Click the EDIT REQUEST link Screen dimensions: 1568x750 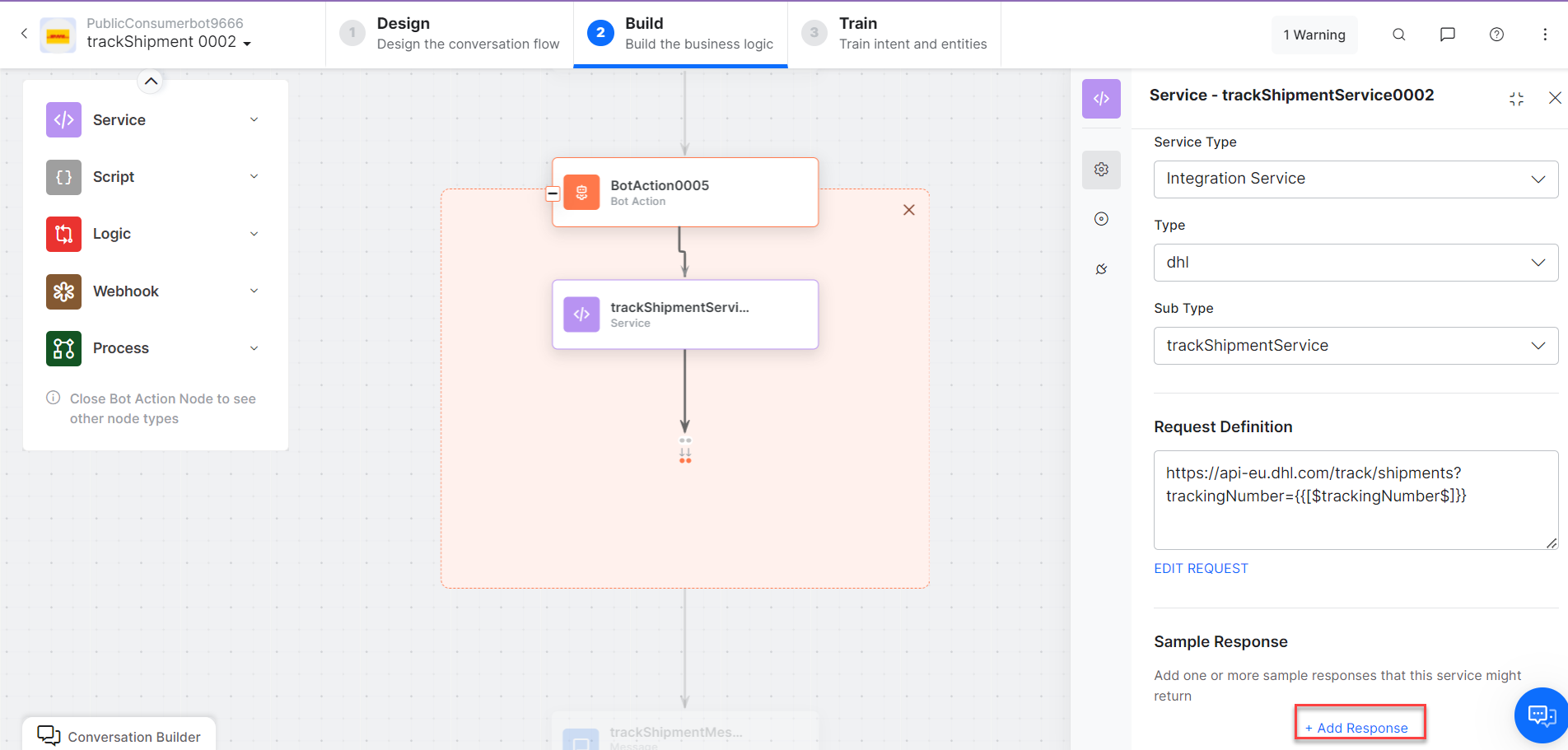pyautogui.click(x=1201, y=569)
